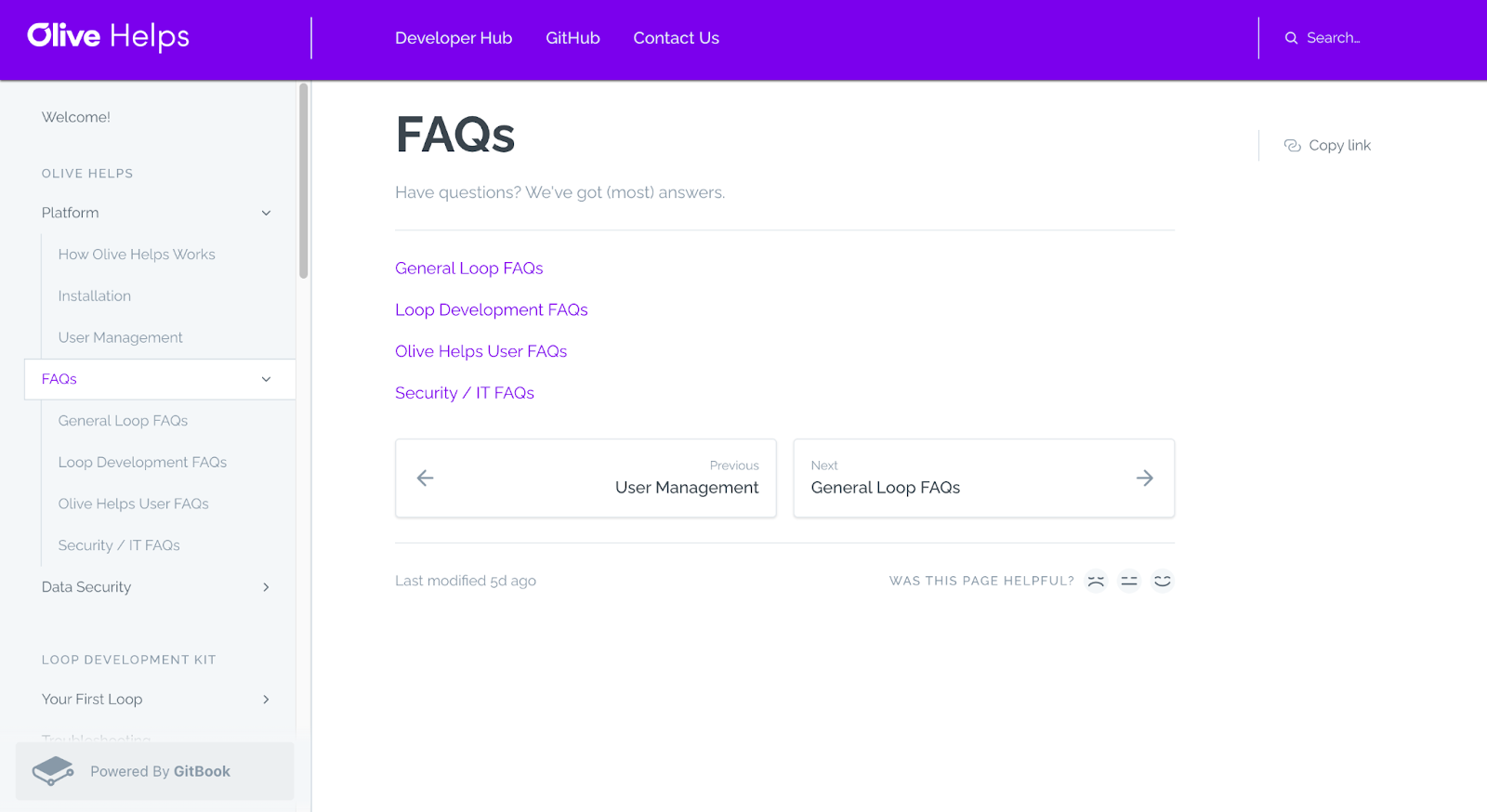Click the Copy link chain icon
1487x812 pixels.
coord(1292,145)
